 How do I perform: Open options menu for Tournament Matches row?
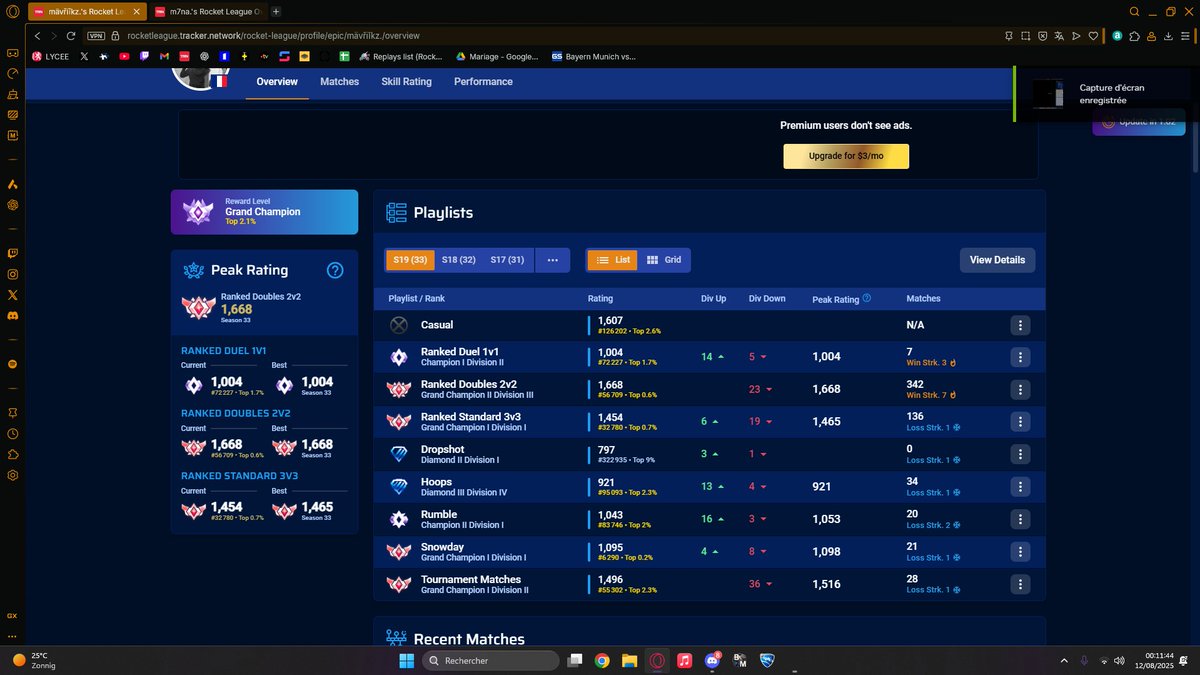(1020, 585)
